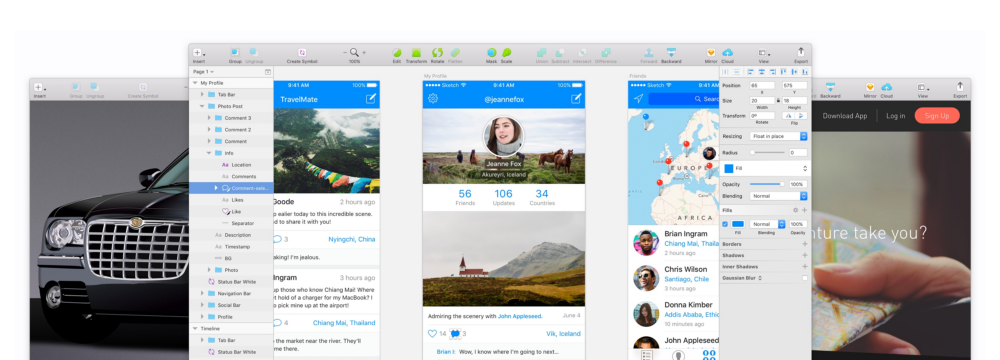1000x360 pixels.
Task: Click the Group toolbar icon in front window
Action: tap(235, 52)
